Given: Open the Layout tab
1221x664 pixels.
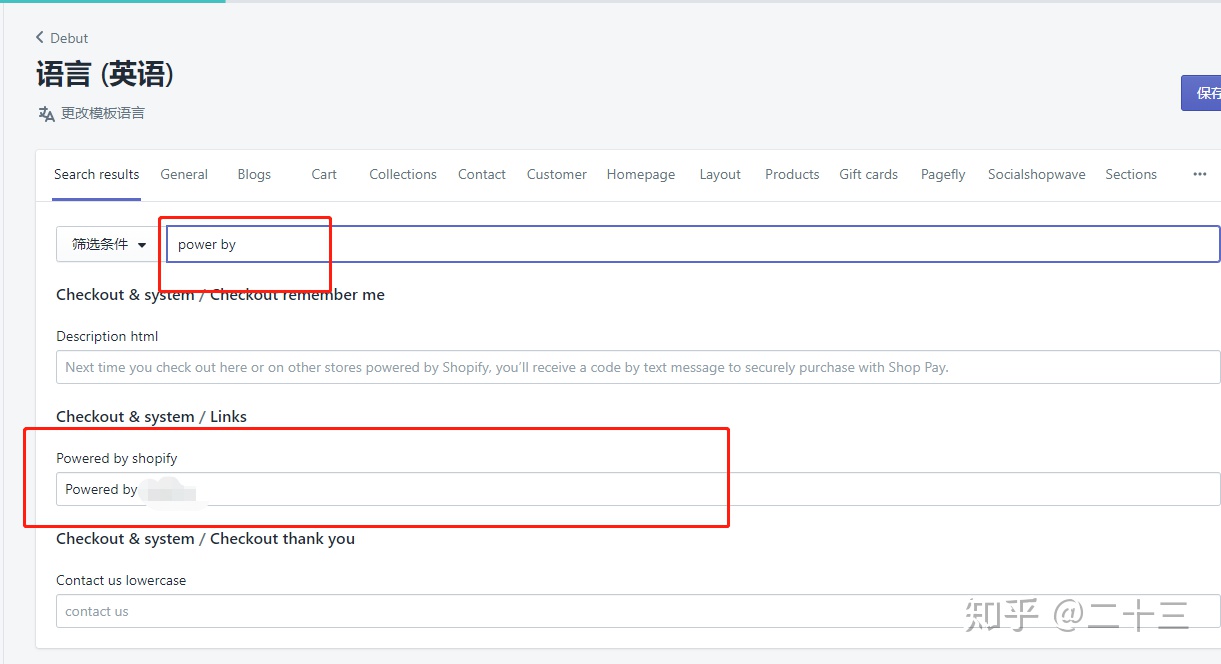Looking at the screenshot, I should pos(720,174).
